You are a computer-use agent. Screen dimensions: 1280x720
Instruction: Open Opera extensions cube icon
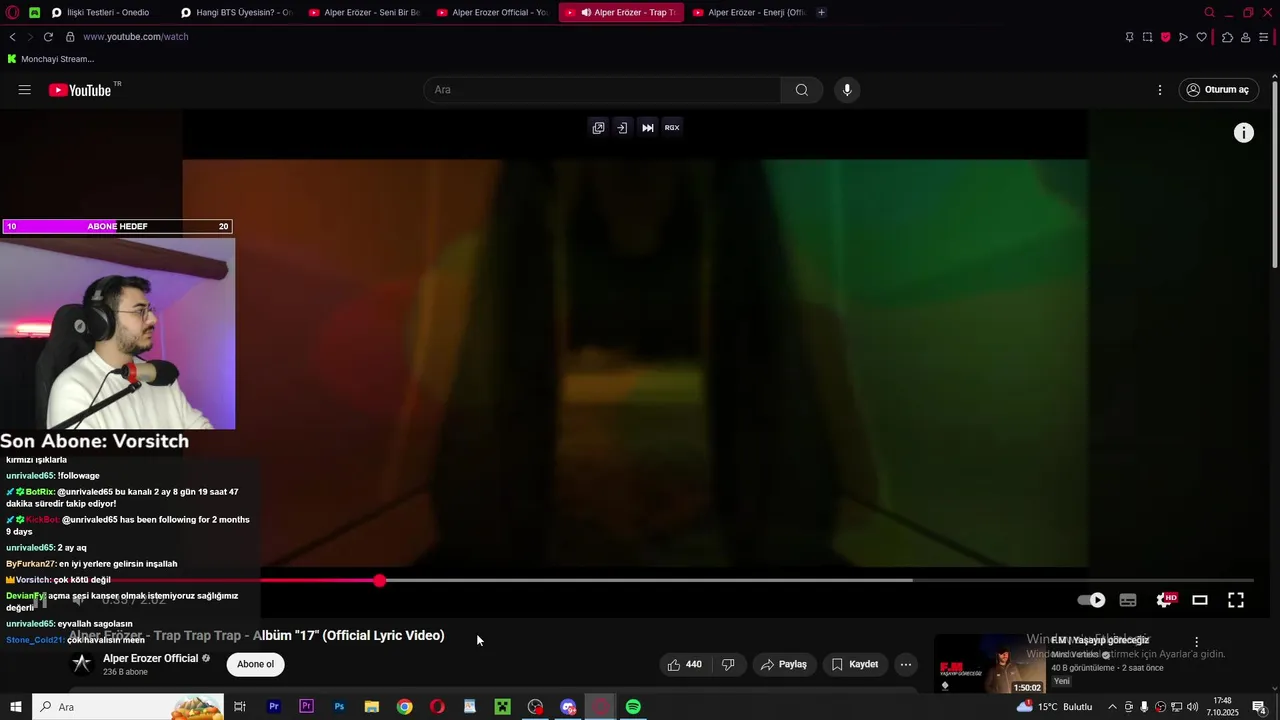click(x=1227, y=37)
